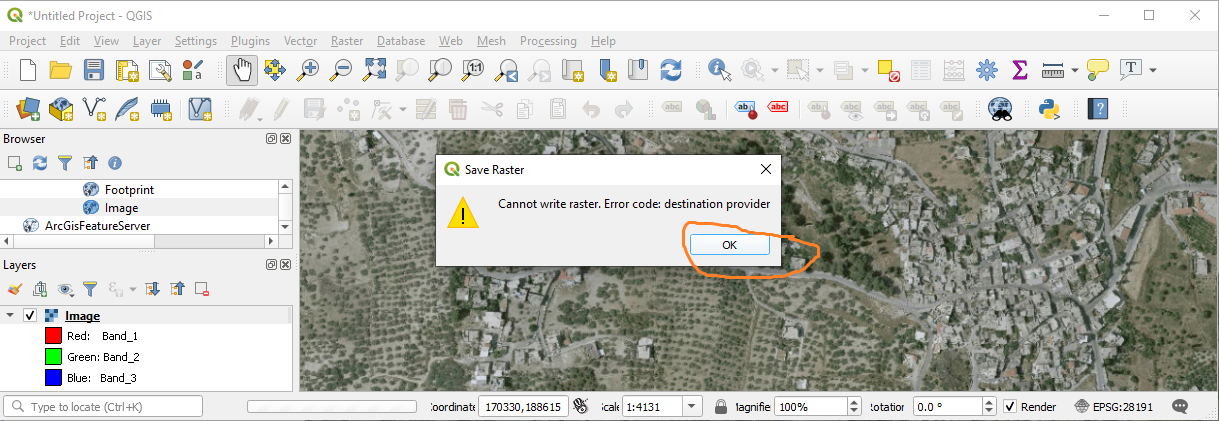Open Help Contents book icon
Screen dimensions: 1219x421
point(1098,108)
